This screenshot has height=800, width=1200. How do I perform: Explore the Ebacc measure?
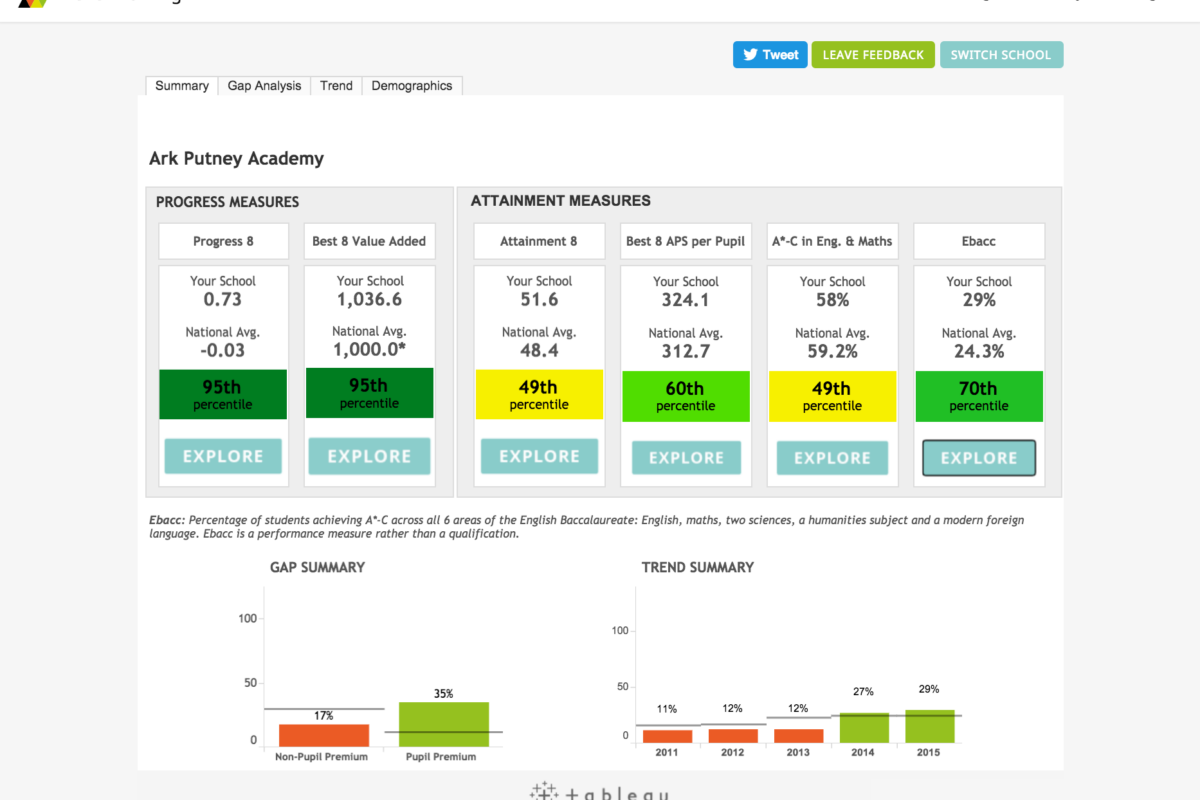pos(979,456)
